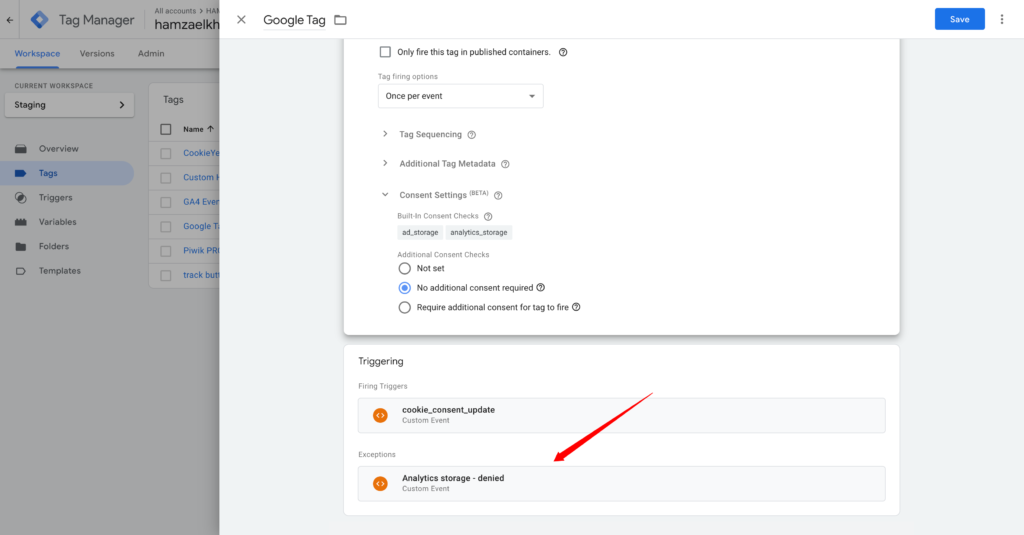Open the Admin tab
Image resolution: width=1024 pixels, height=535 pixels.
tap(151, 53)
